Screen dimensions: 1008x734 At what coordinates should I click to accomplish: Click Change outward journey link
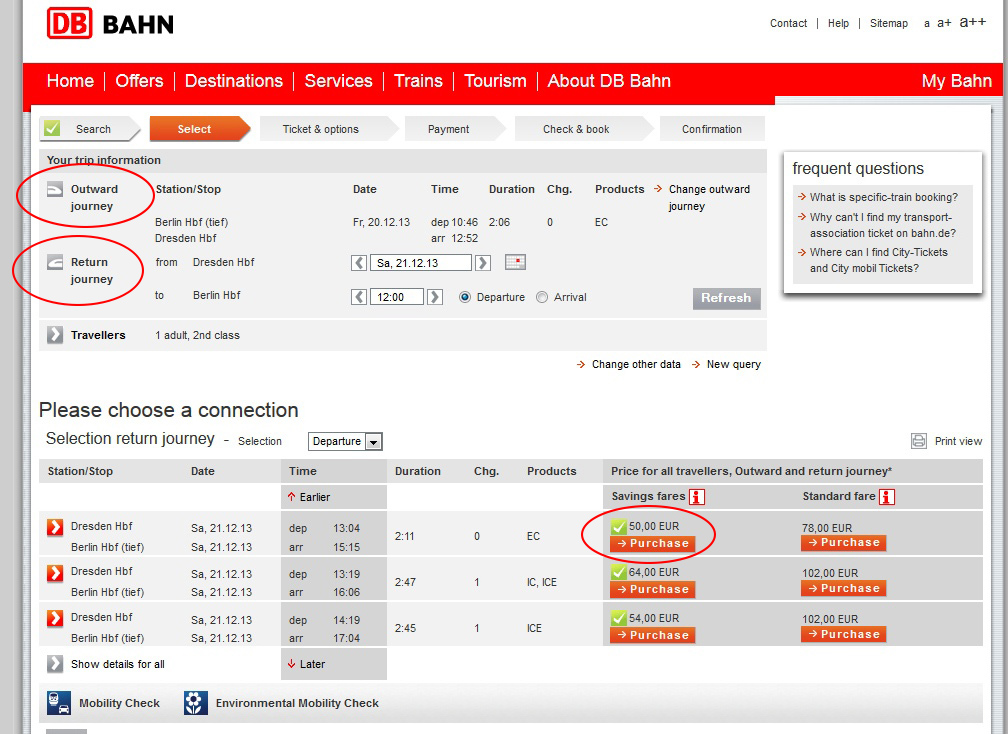709,197
